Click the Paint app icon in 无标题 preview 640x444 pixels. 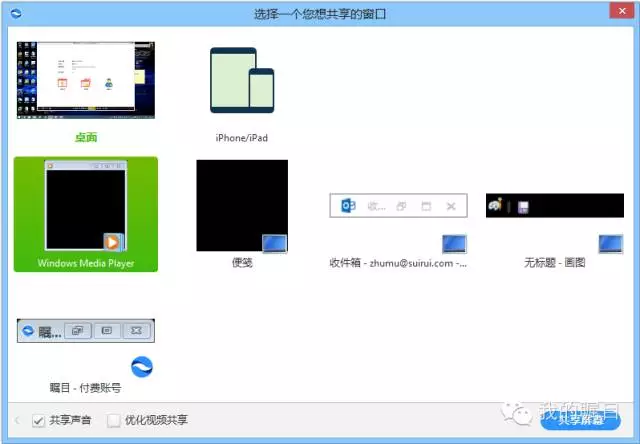coord(494,206)
